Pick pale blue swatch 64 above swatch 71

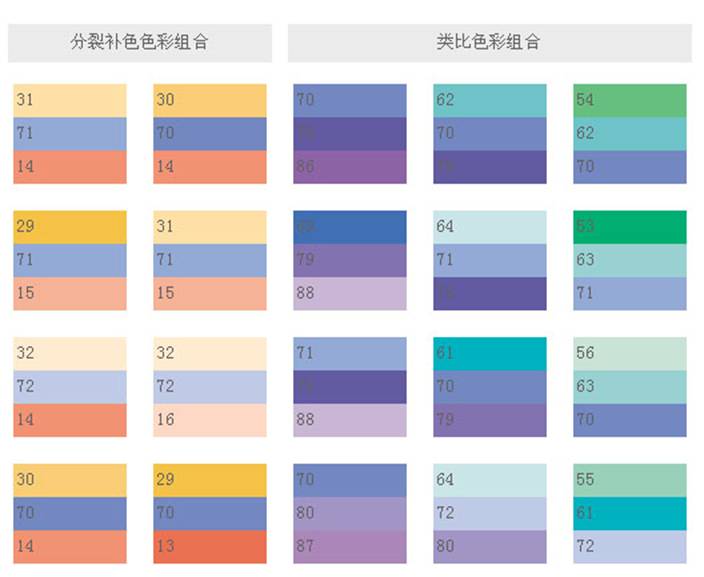coord(490,226)
